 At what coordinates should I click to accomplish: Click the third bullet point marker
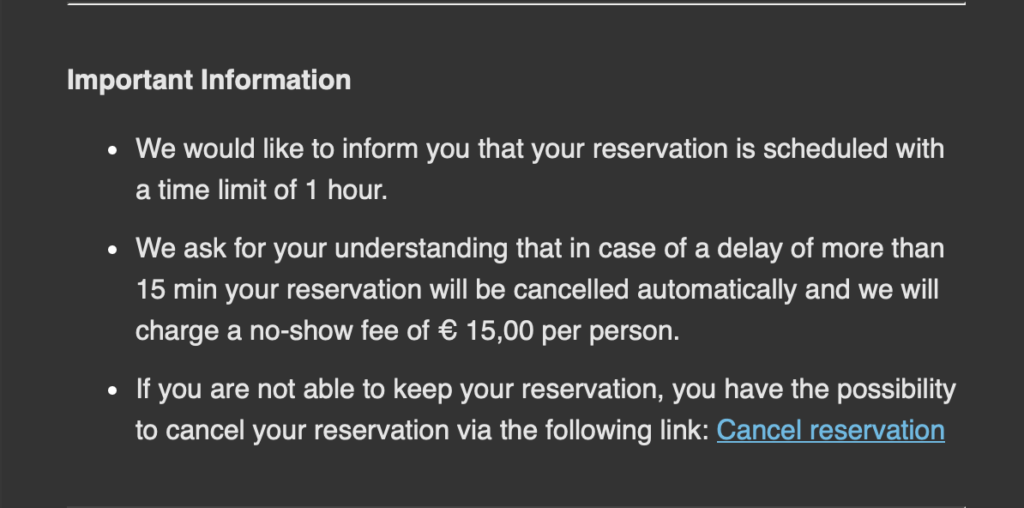click(113, 390)
